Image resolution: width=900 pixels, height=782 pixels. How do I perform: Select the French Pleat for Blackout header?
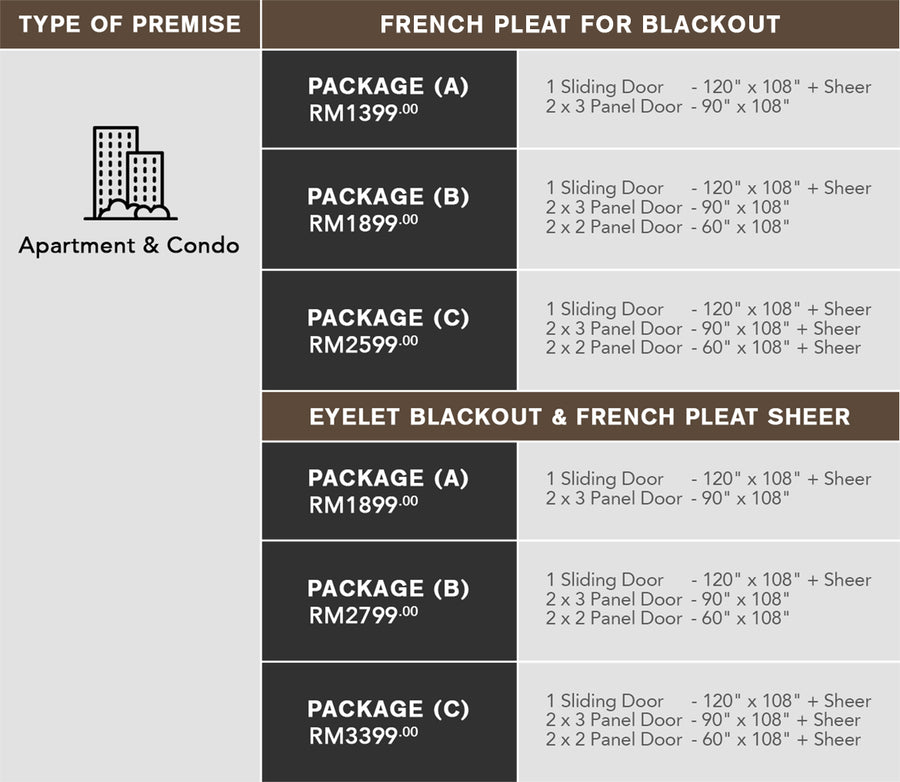pos(580,24)
